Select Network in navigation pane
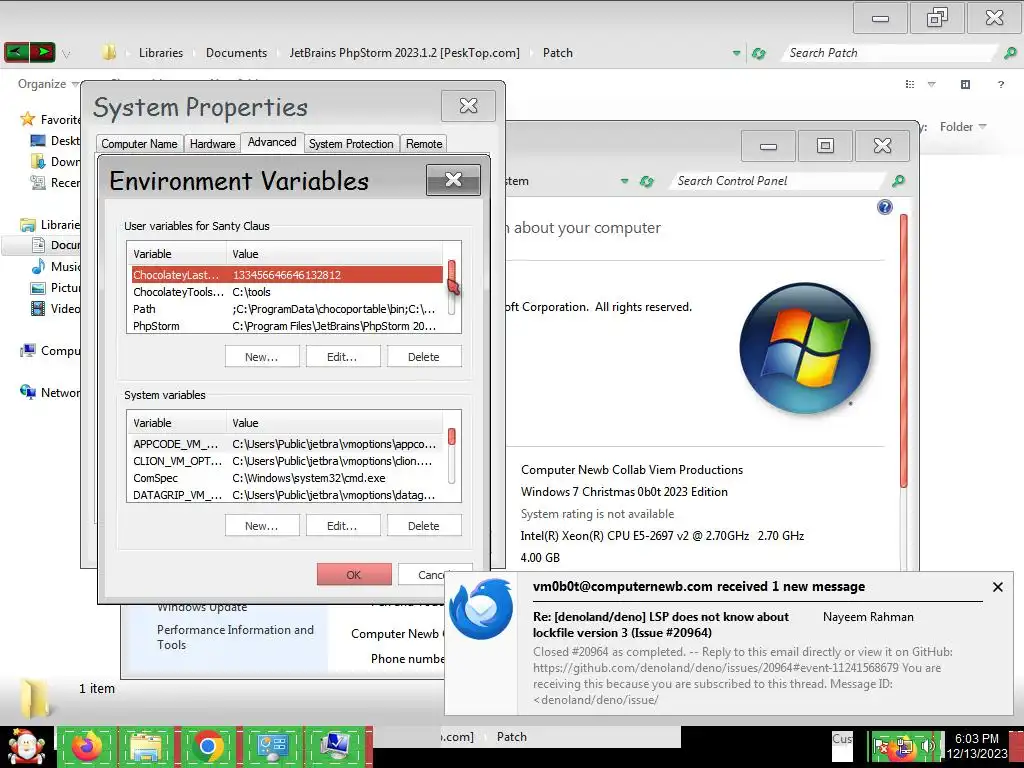 (x=51, y=392)
